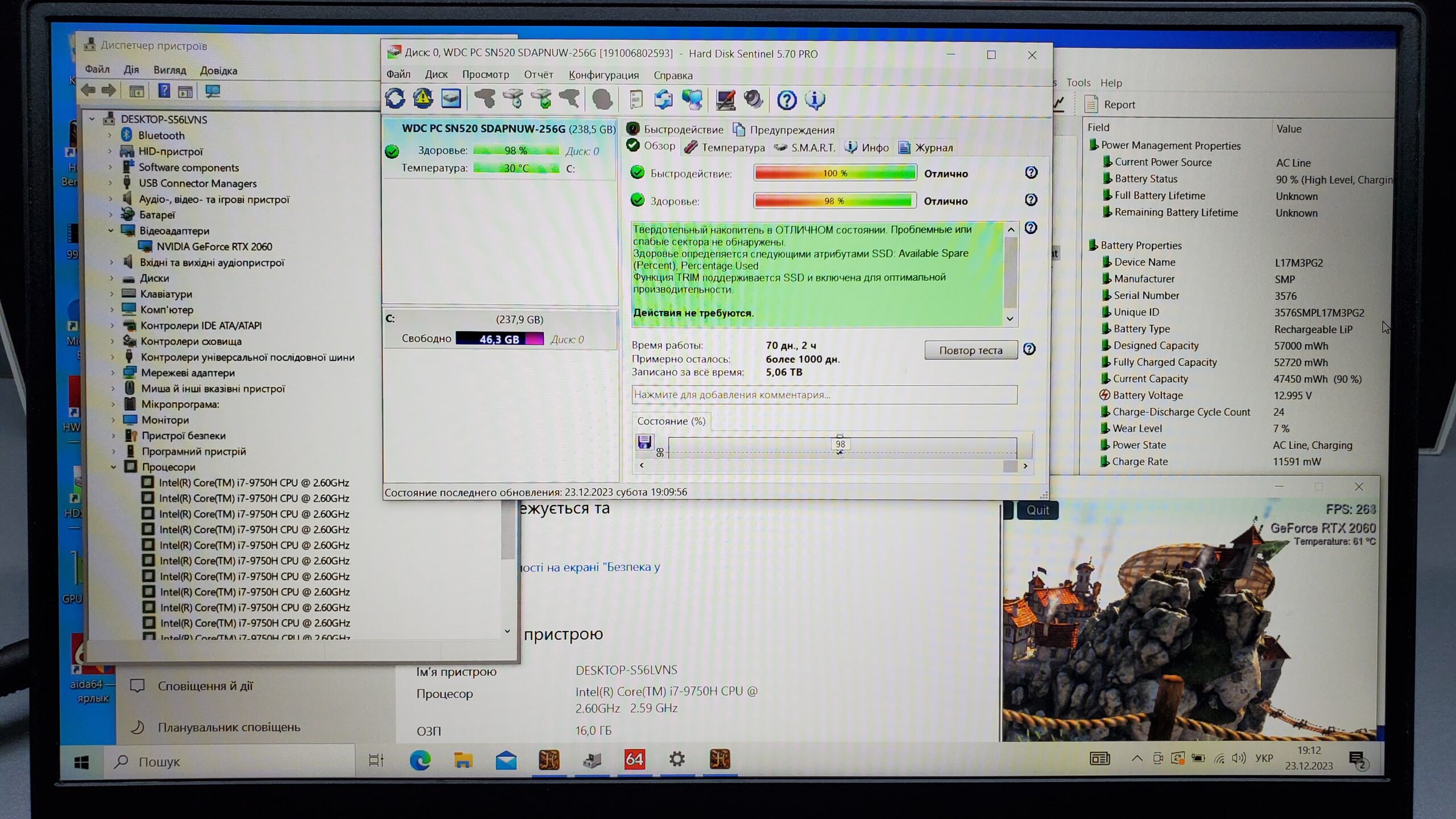The height and width of the screenshot is (819, 1456).
Task: Click the floppy save icon in Состояние graph
Action: (644, 442)
